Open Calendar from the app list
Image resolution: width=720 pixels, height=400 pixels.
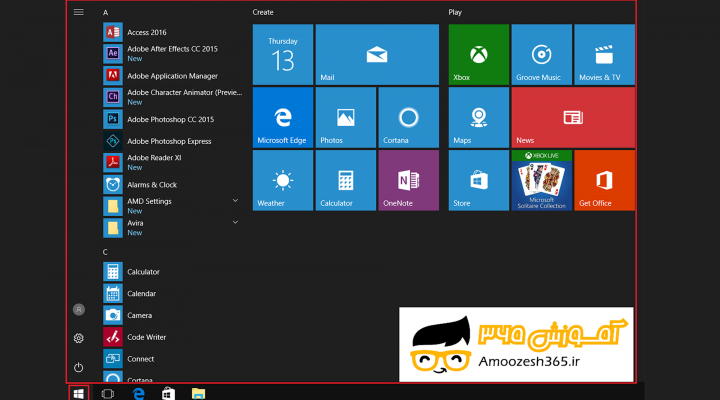172,293
